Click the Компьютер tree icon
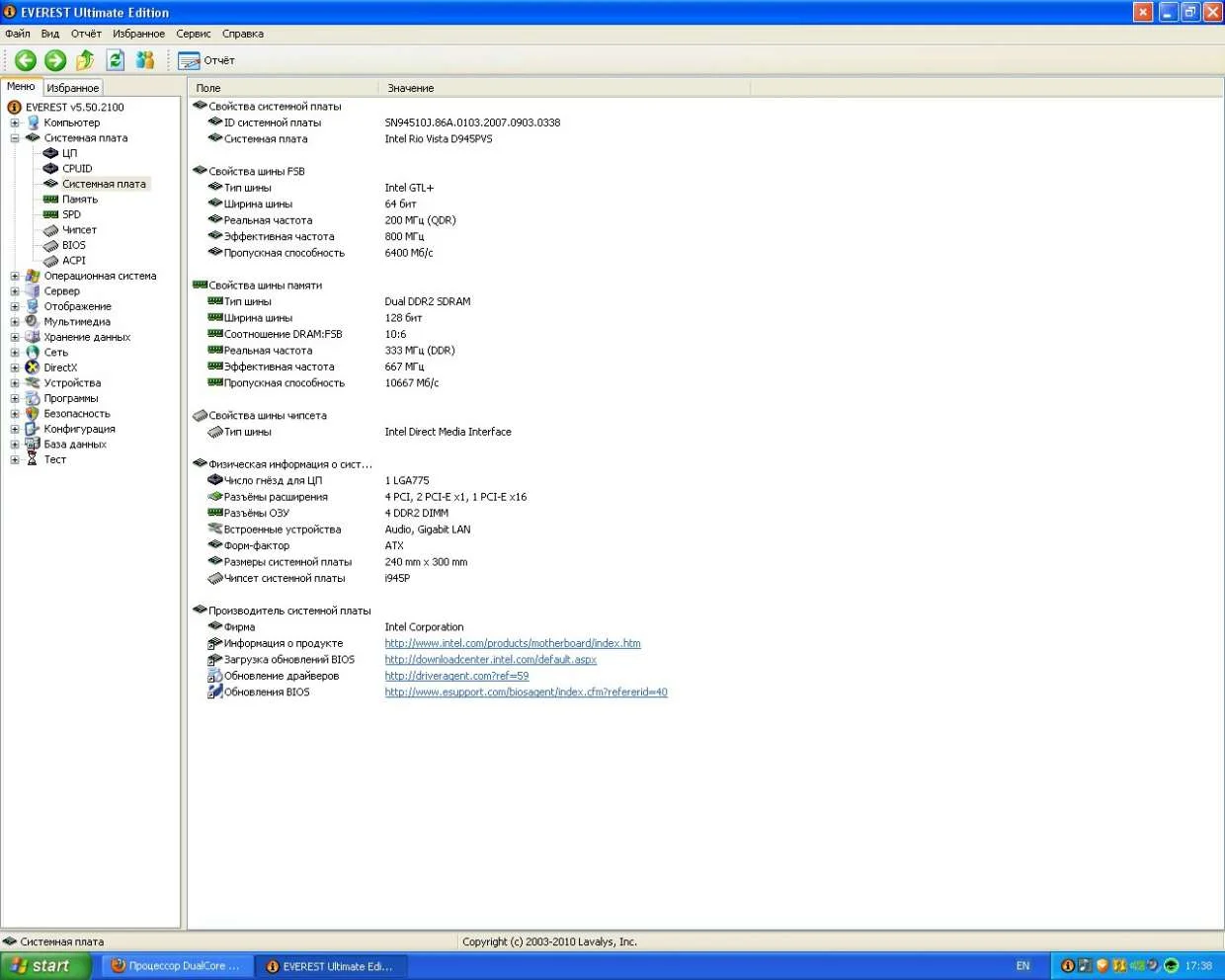Image resolution: width=1225 pixels, height=980 pixels. (33, 122)
